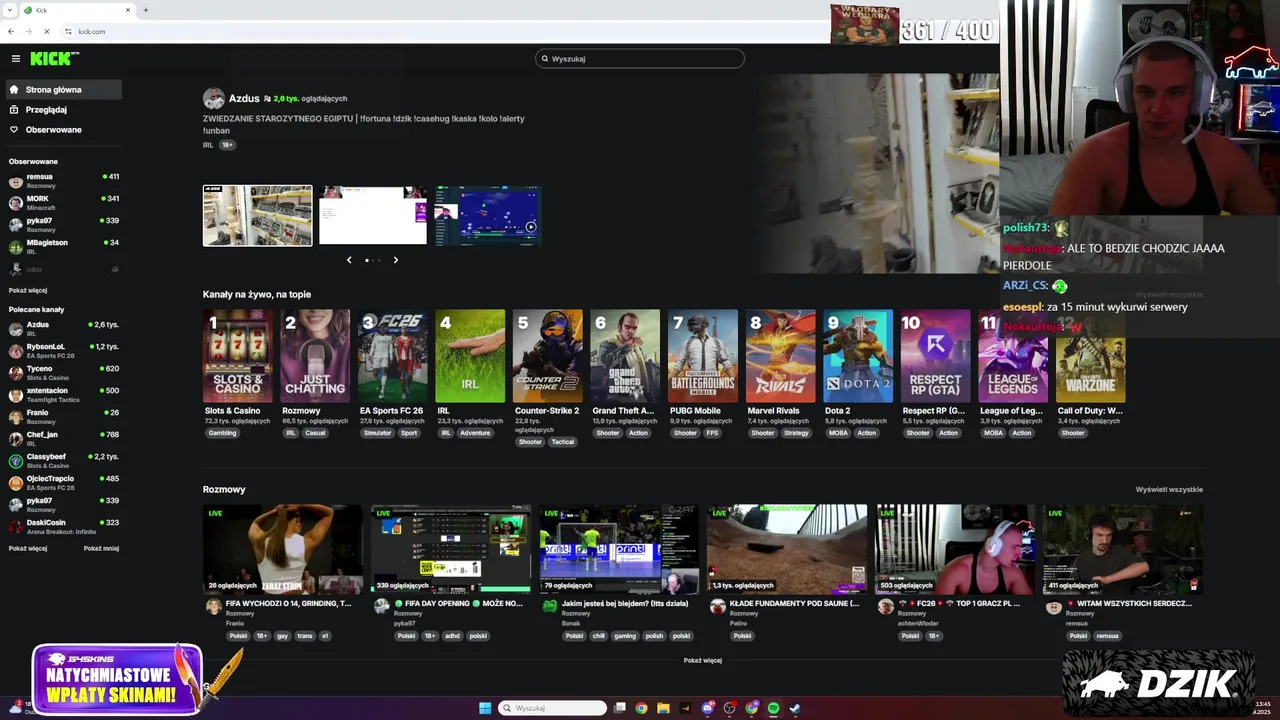
Task: Open the FIFA DAY OPENING stream thumbnail
Action: pyautogui.click(x=450, y=549)
